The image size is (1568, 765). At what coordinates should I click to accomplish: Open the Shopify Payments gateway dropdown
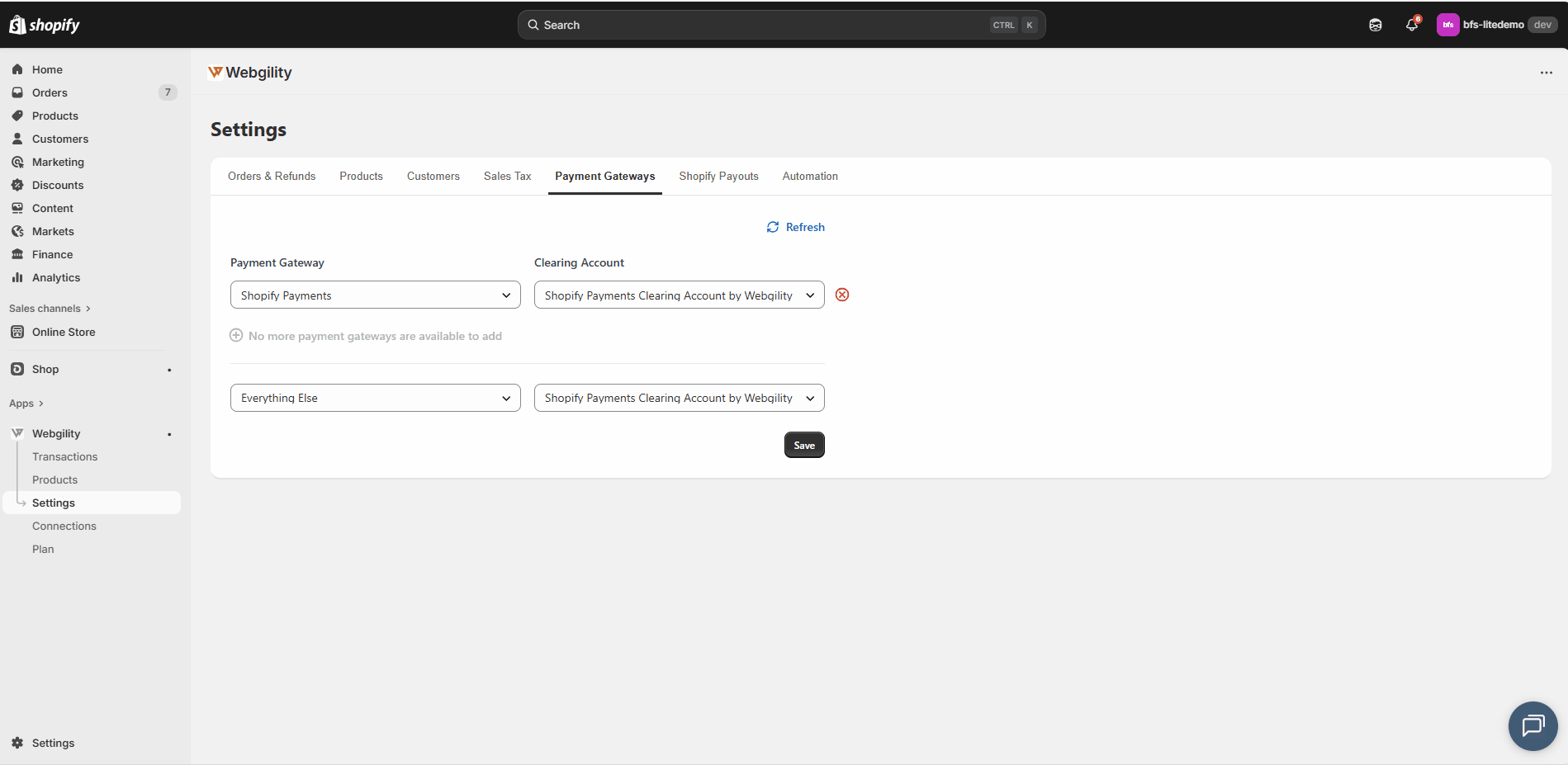pos(375,295)
